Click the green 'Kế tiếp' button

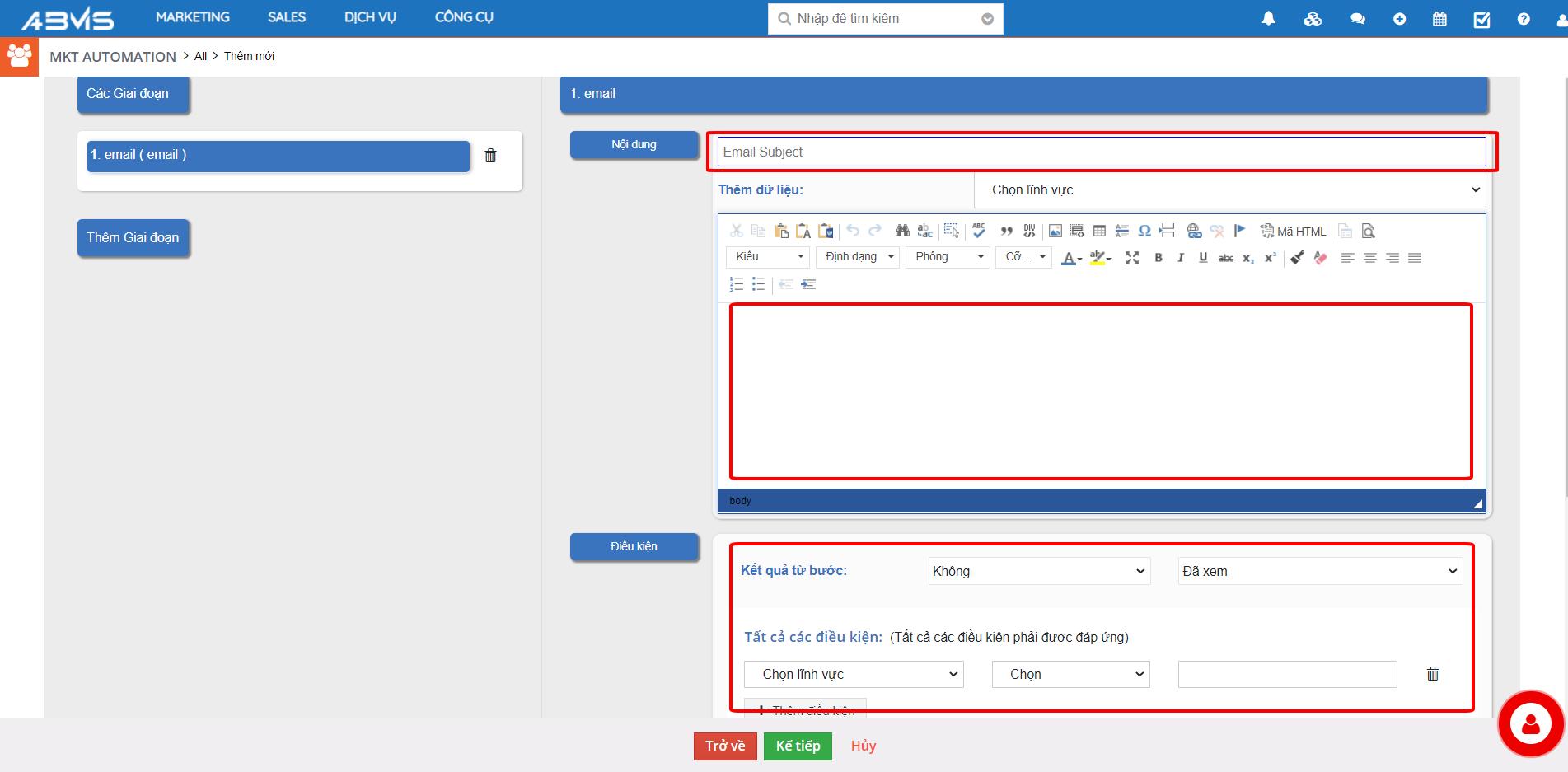(798, 746)
